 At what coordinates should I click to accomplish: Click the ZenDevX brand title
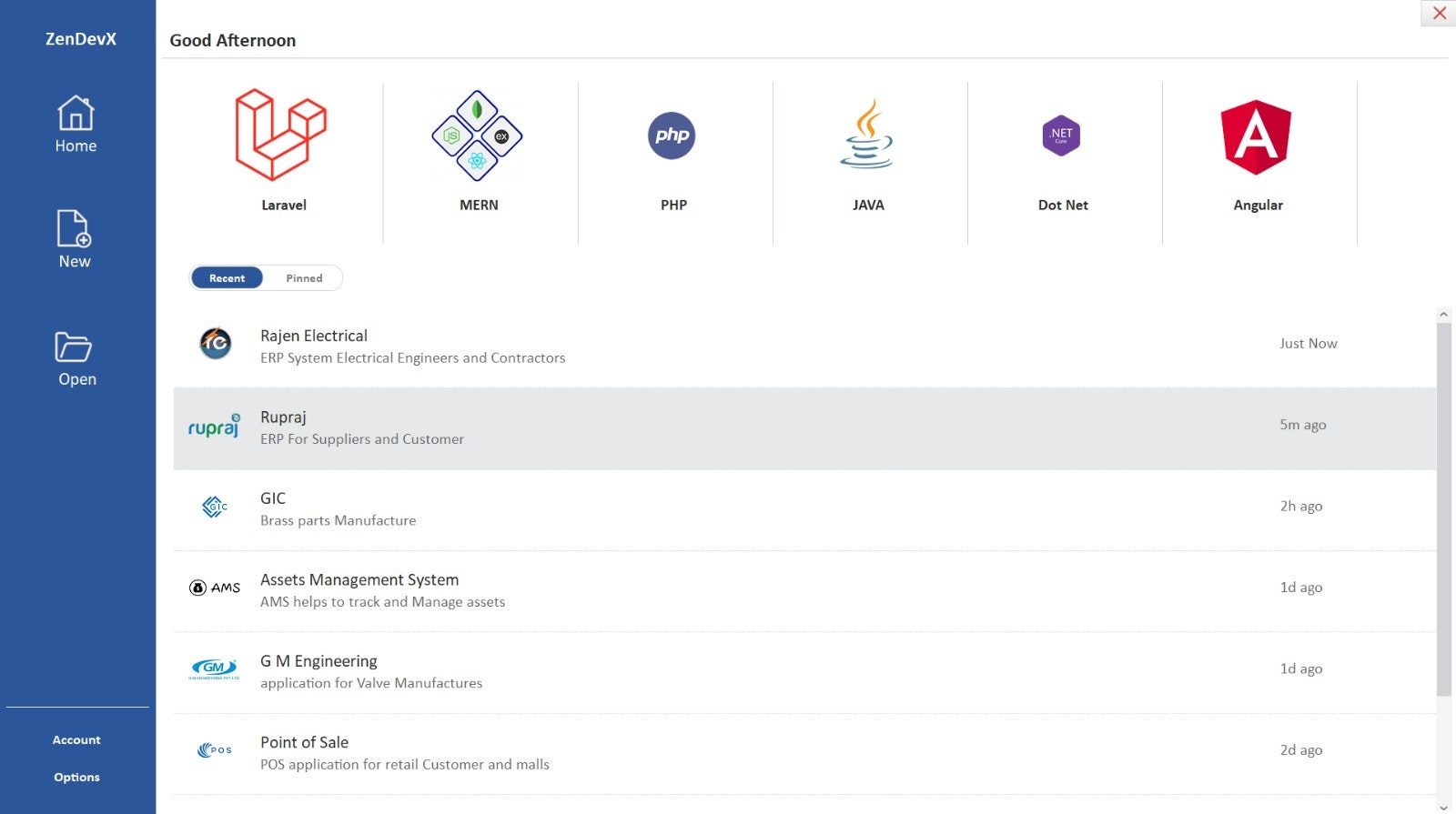[x=81, y=39]
